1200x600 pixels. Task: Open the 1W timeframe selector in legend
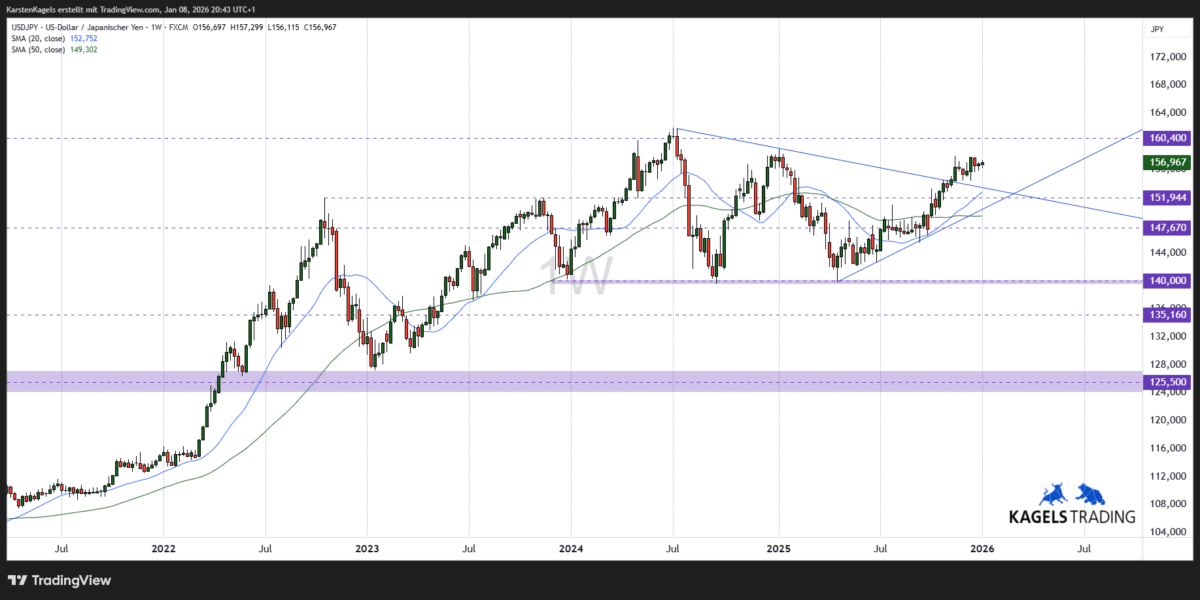tap(154, 27)
